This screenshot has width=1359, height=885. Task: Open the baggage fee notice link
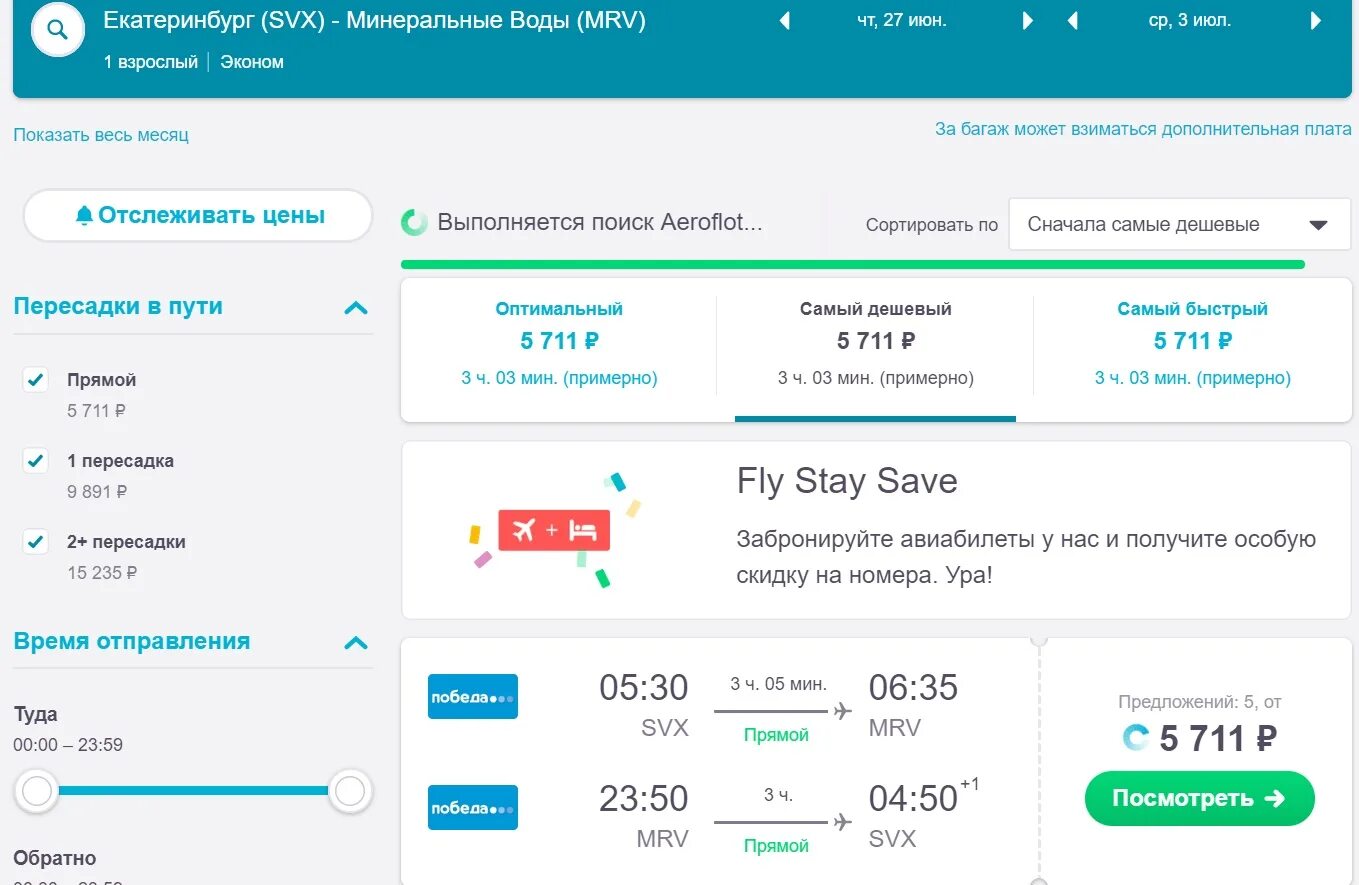pyautogui.click(x=1143, y=129)
